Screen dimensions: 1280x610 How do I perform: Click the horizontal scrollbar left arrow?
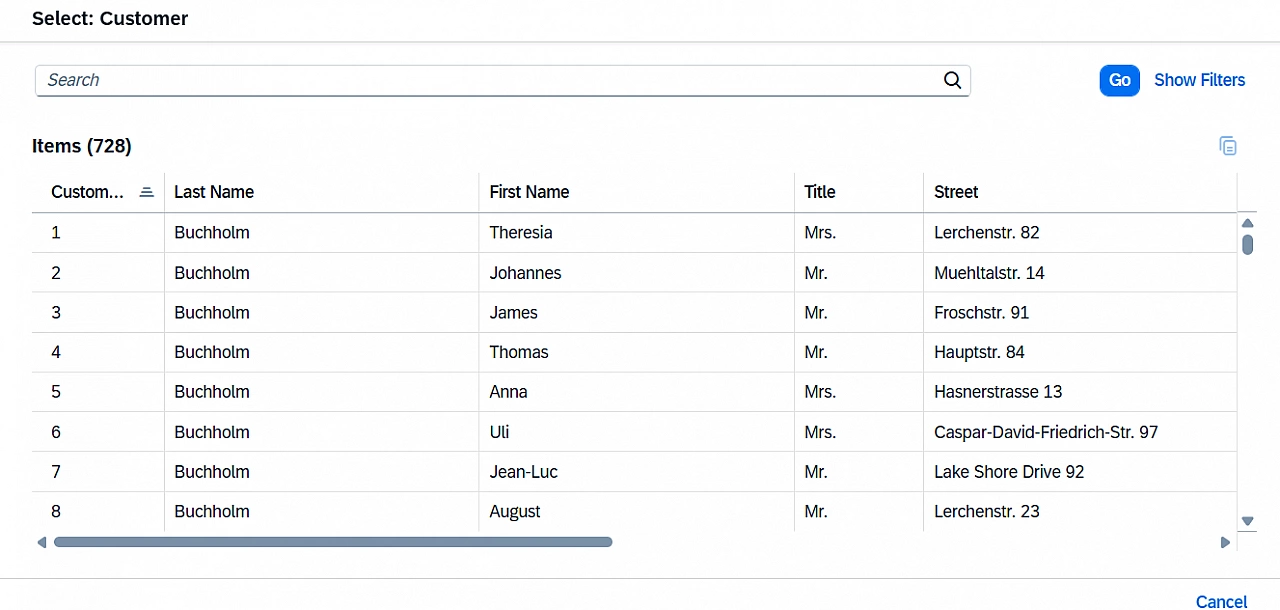(x=41, y=543)
